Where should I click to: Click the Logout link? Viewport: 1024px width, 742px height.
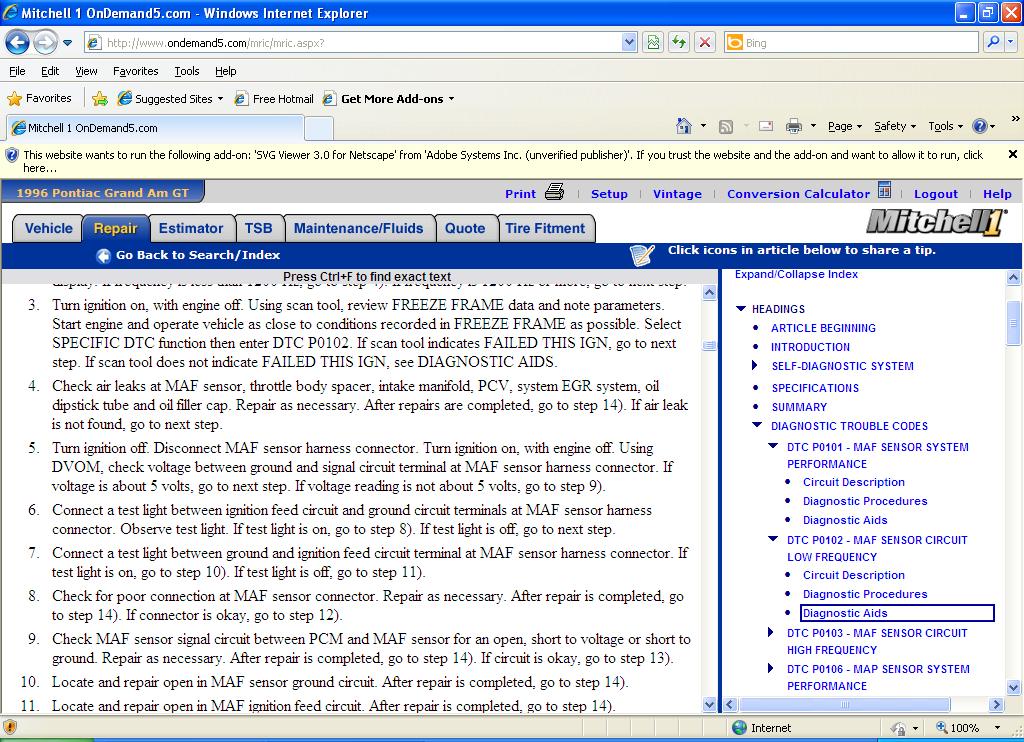935,194
